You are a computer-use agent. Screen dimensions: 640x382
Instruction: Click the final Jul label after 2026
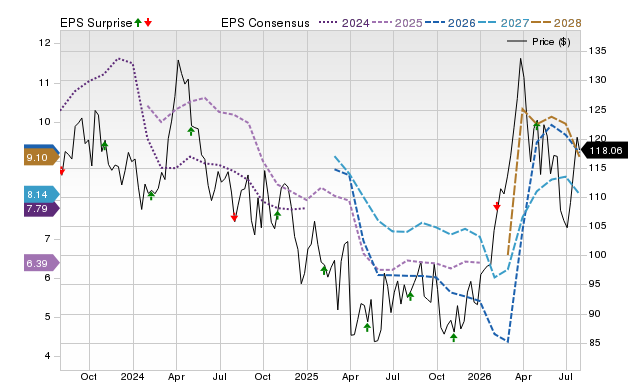tap(566, 376)
